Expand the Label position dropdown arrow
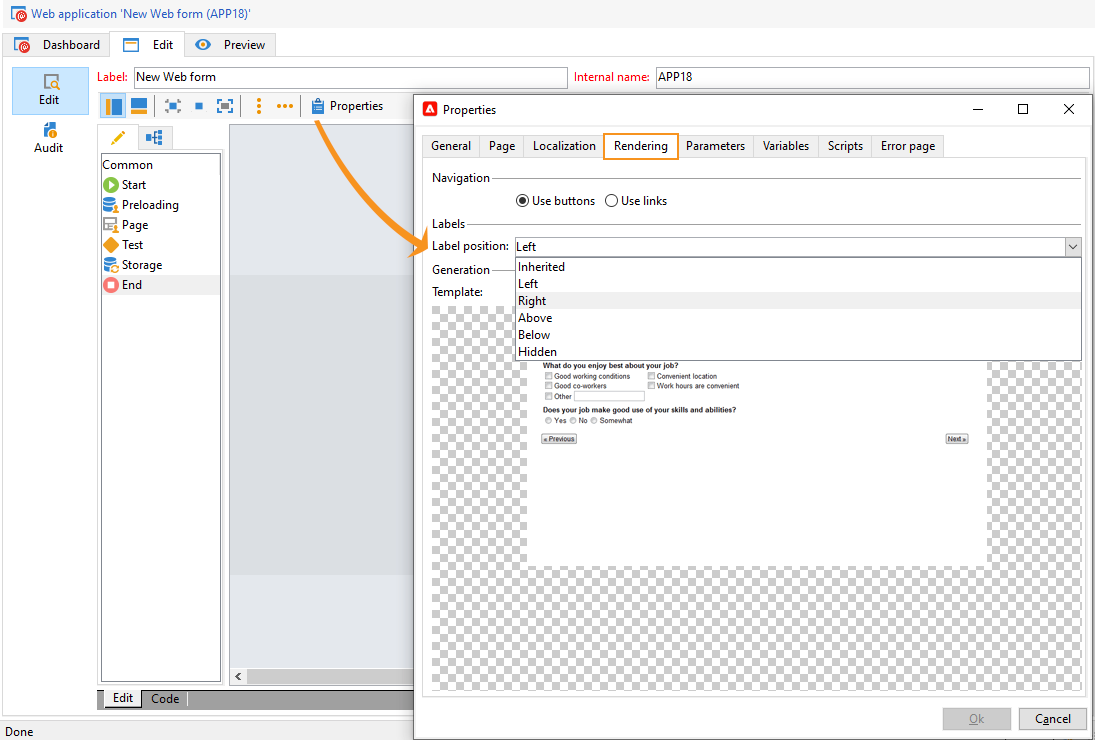This screenshot has width=1095, height=740. (1072, 247)
